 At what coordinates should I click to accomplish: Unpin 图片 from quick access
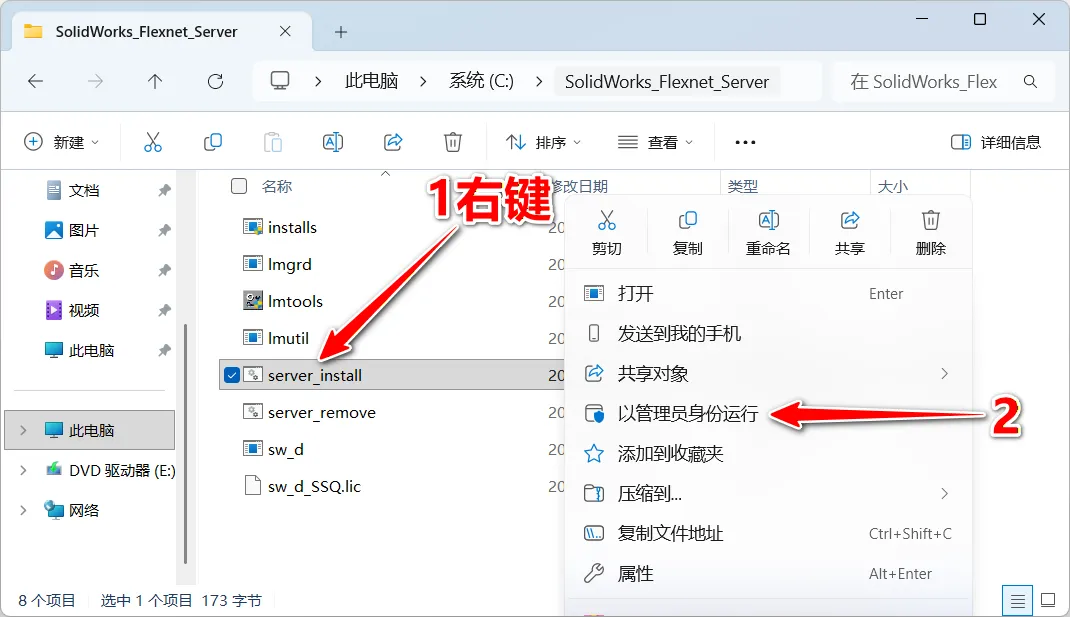tap(164, 231)
